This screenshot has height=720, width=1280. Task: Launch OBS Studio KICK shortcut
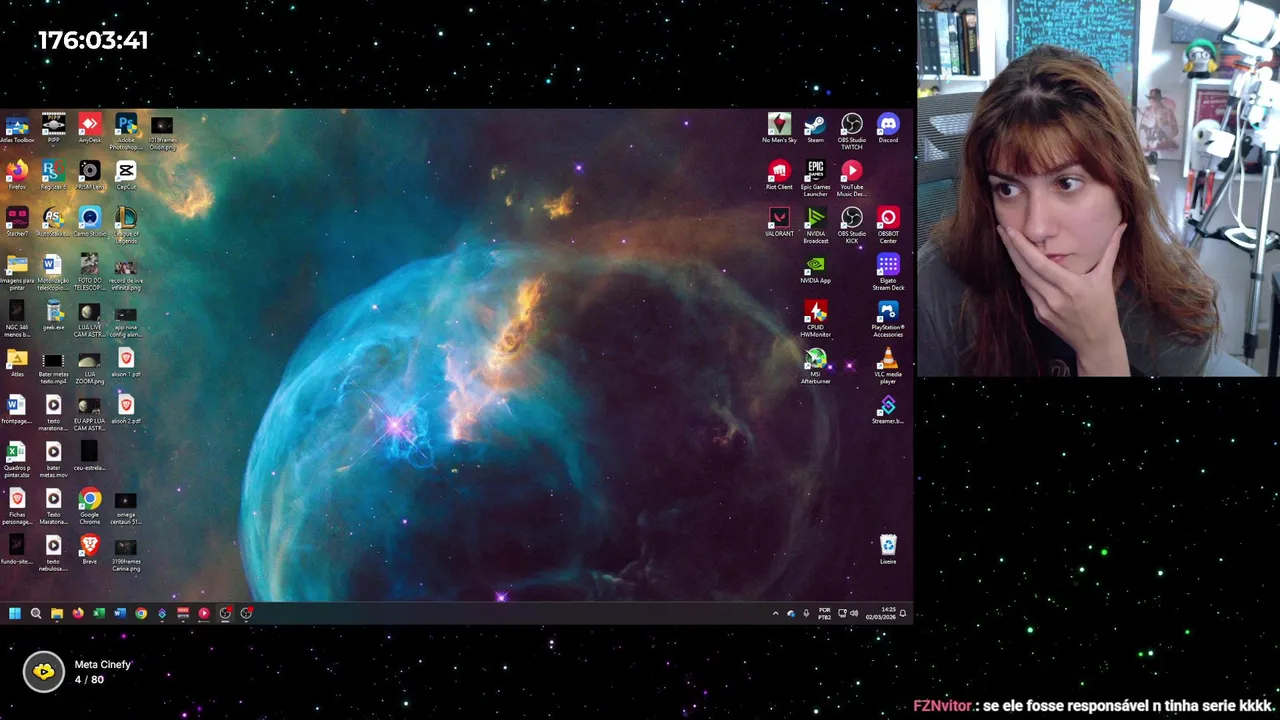pos(851,225)
